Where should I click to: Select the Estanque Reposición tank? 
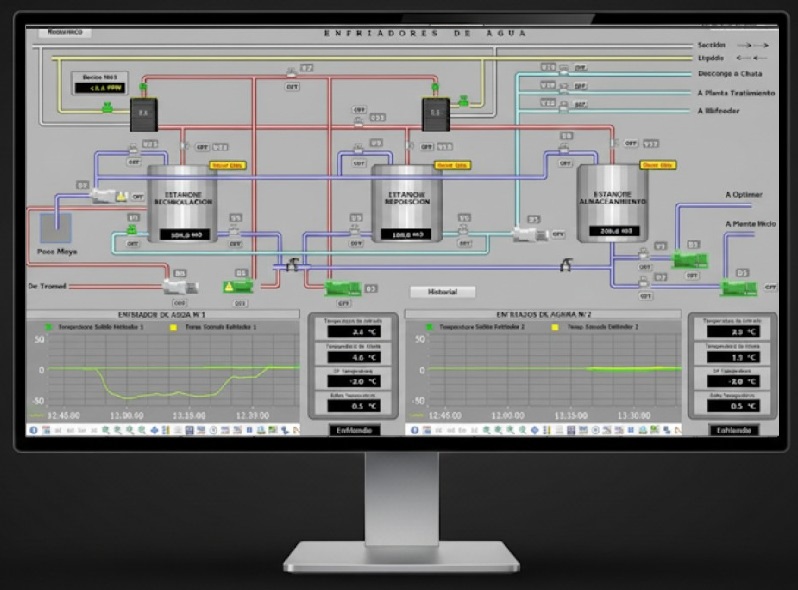tap(406, 203)
